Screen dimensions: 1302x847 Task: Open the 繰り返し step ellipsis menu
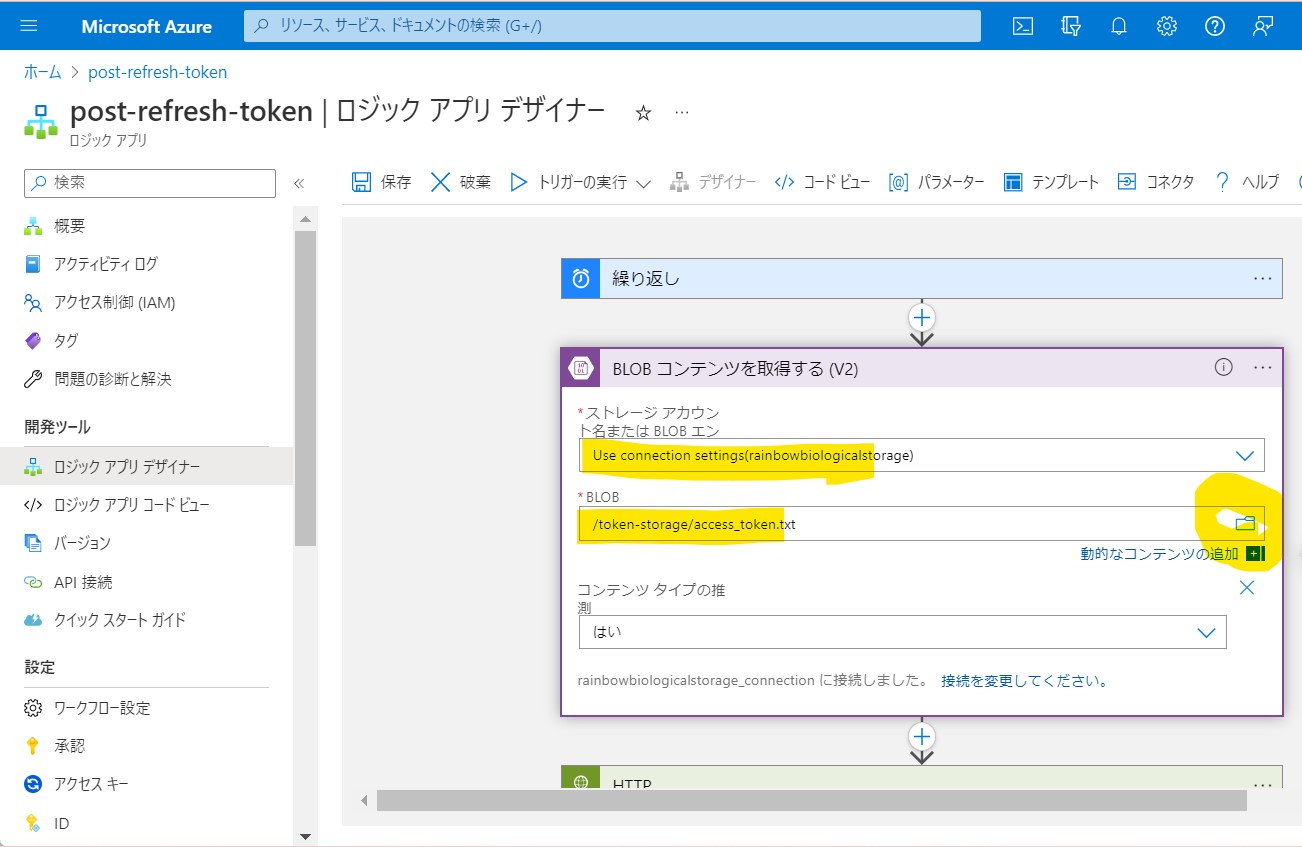pyautogui.click(x=1263, y=278)
